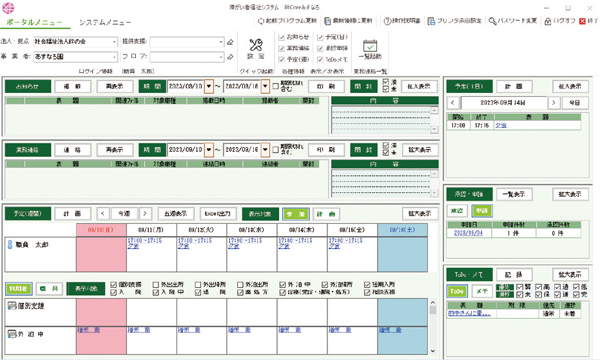Switch to ポータルメニュー tab
Image resolution: width=600 pixels, height=360 pixels.
34,22
